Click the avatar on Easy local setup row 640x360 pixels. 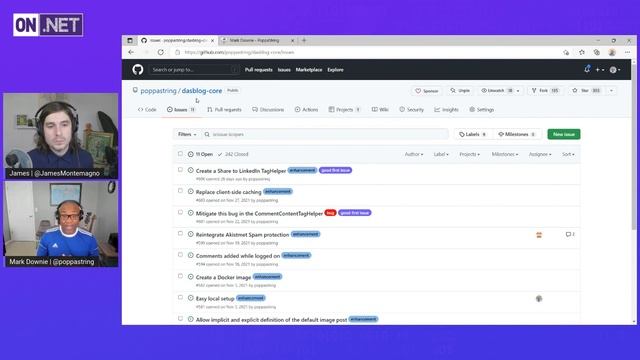[x=539, y=298]
